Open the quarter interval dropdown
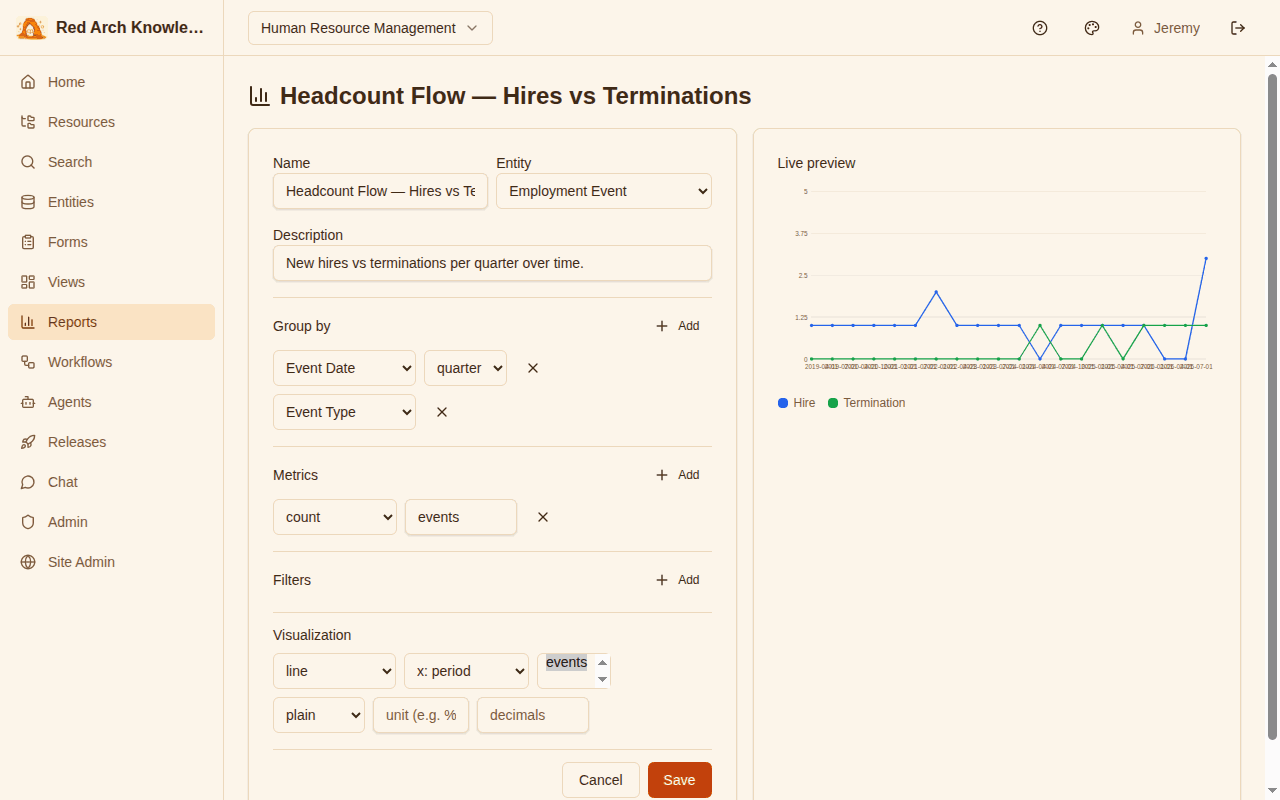 pyautogui.click(x=465, y=368)
